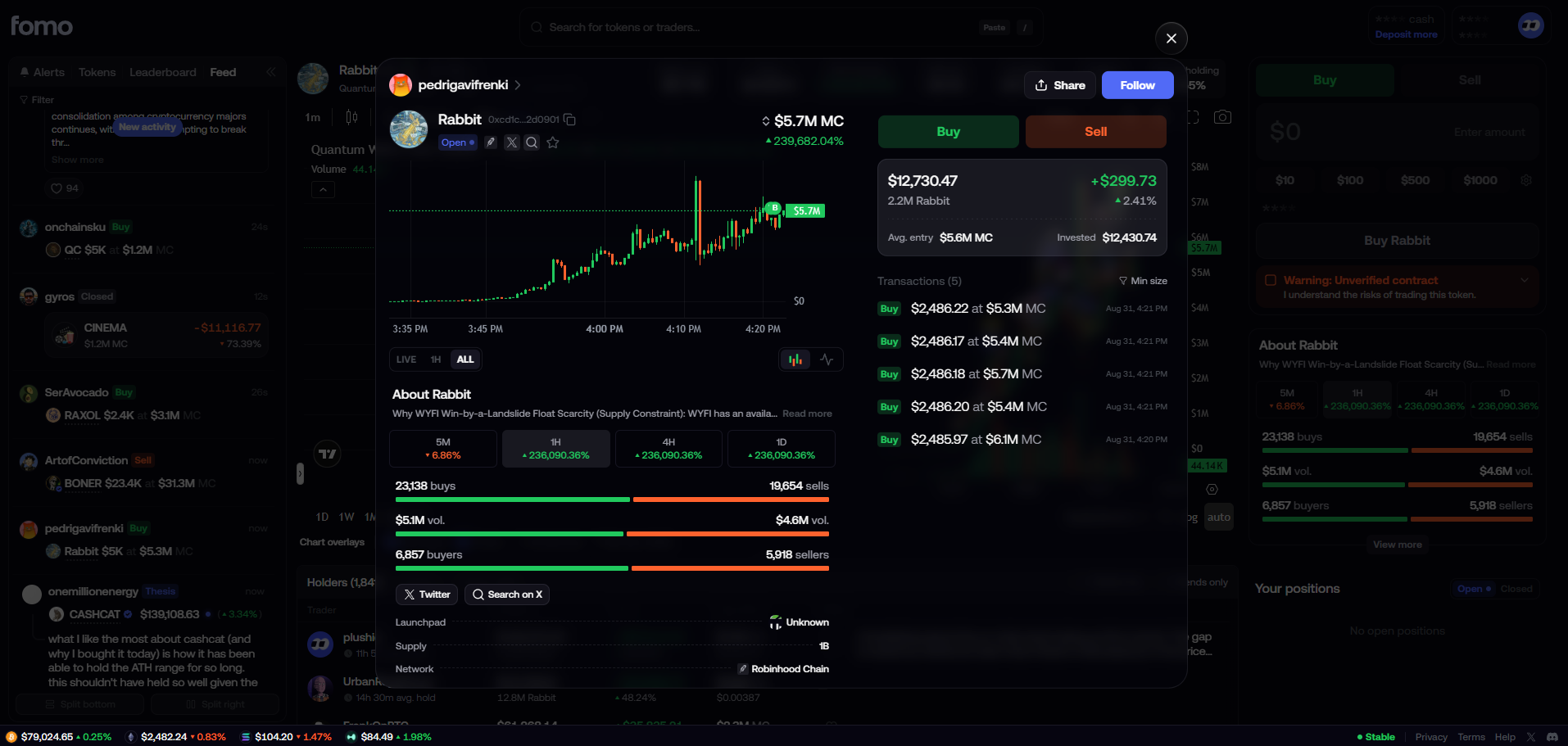Image resolution: width=1568 pixels, height=746 pixels.
Task: Open the Tokens tab
Action: (x=97, y=72)
